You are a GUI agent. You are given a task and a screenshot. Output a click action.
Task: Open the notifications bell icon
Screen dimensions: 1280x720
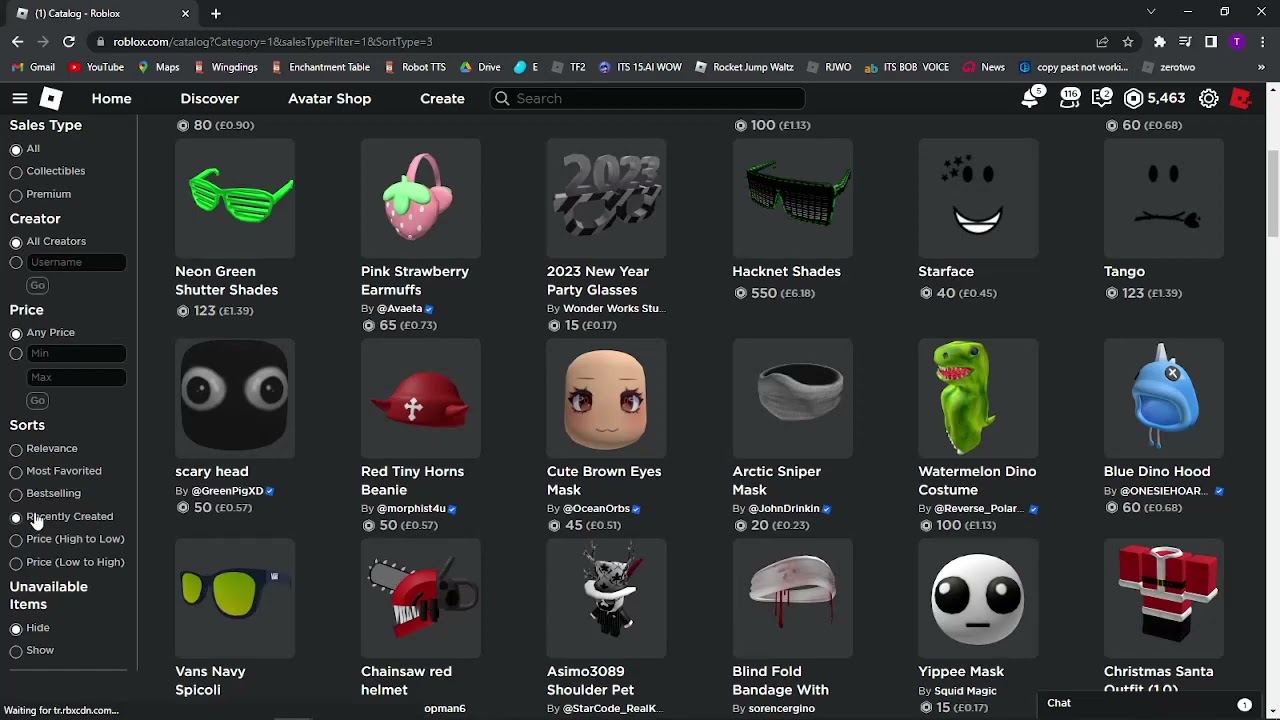pyautogui.click(x=1030, y=98)
